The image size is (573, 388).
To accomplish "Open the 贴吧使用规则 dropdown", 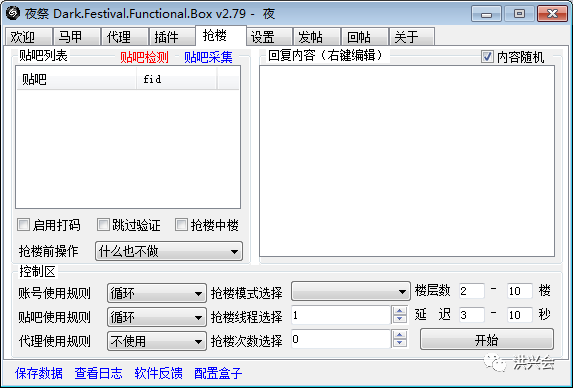I will [157, 317].
